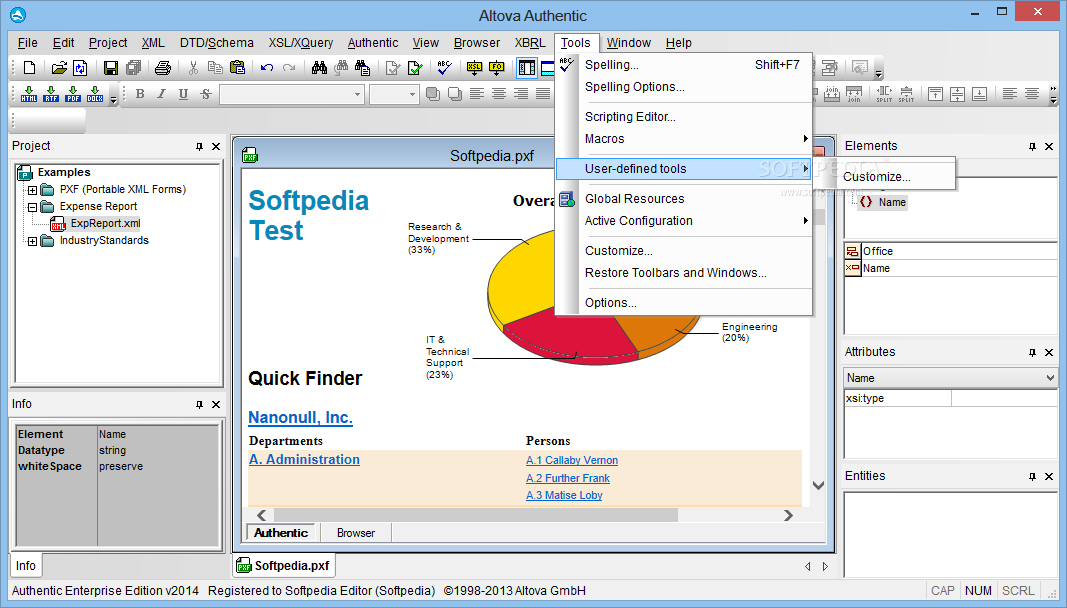
Task: Click the Check well-formedness icon
Action: point(393,67)
